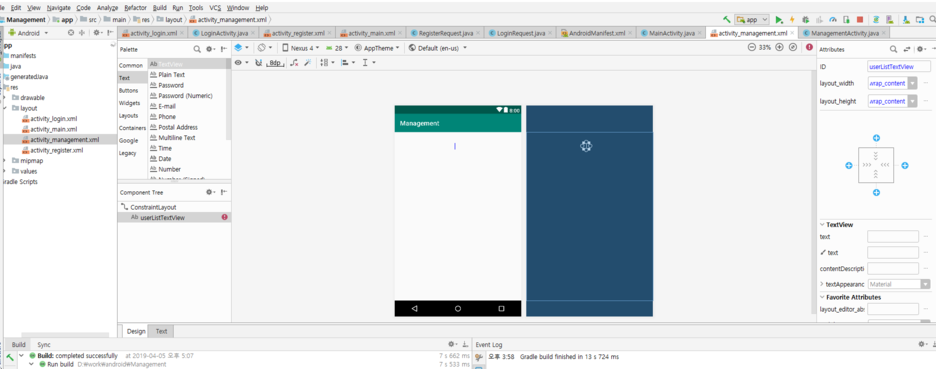Screen dimensions: 936x369
Task: Zoom in the design surface
Action: (780, 47)
